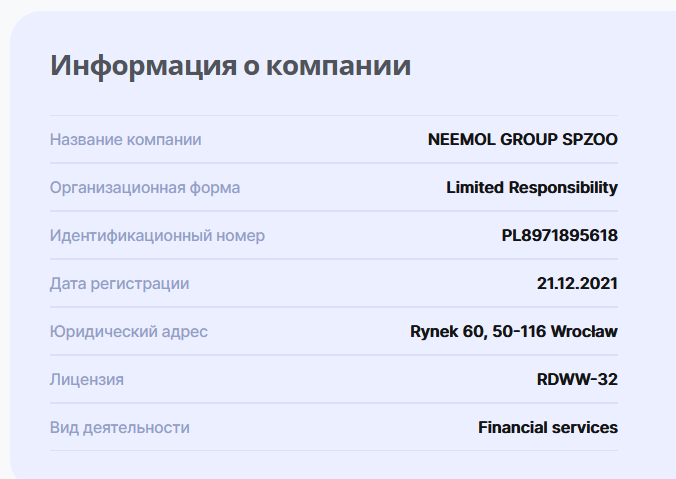Click the "Financial services" value
The height and width of the screenshot is (479, 676).
coord(548,428)
